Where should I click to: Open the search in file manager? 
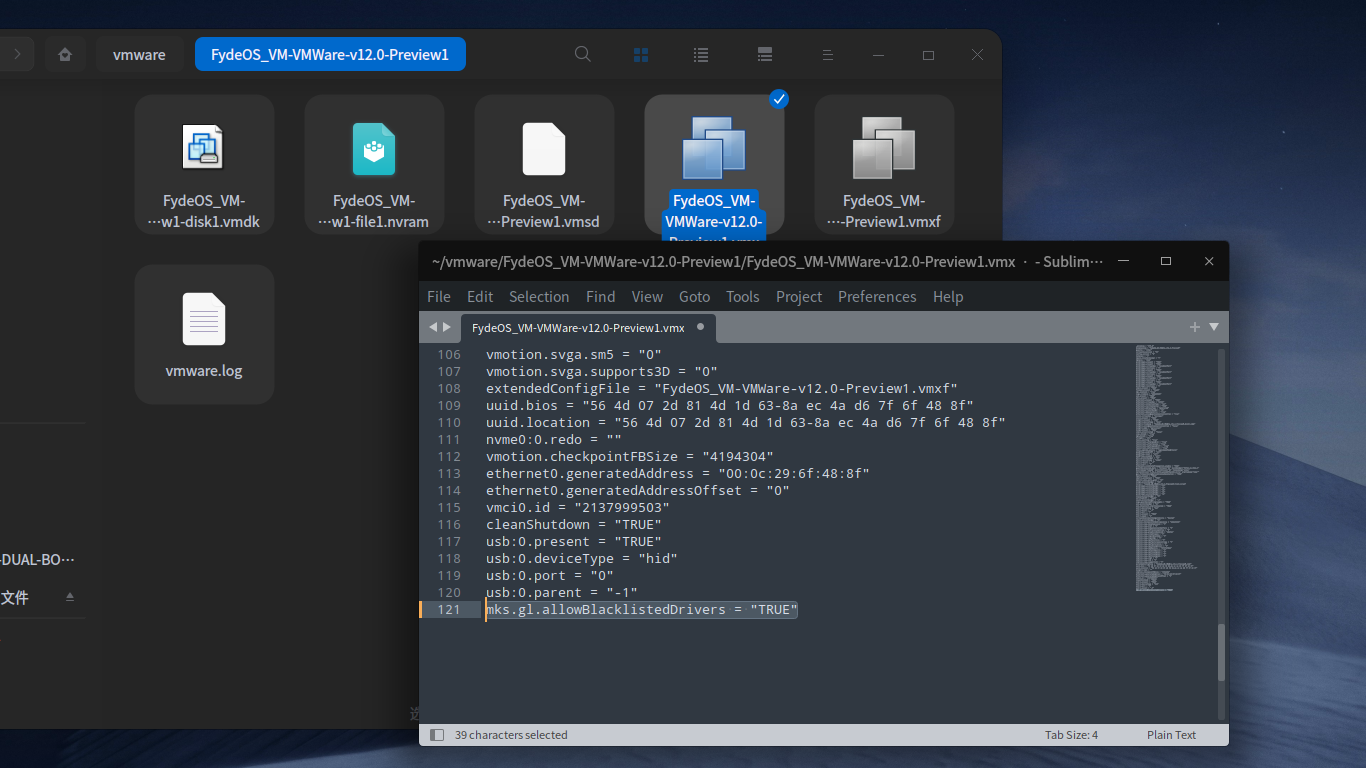pos(583,54)
